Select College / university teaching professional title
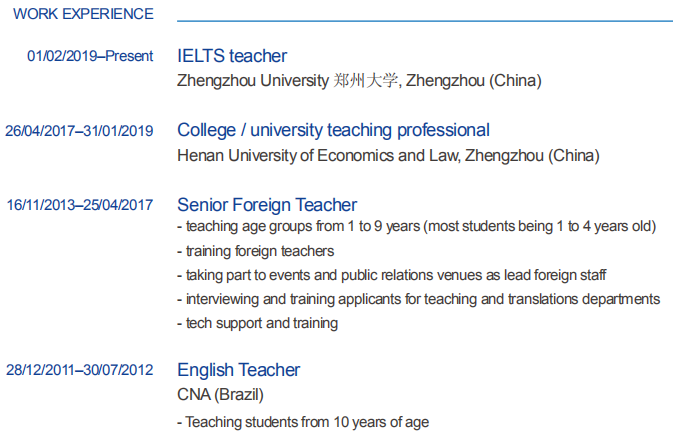The image size is (673, 435). [x=333, y=130]
